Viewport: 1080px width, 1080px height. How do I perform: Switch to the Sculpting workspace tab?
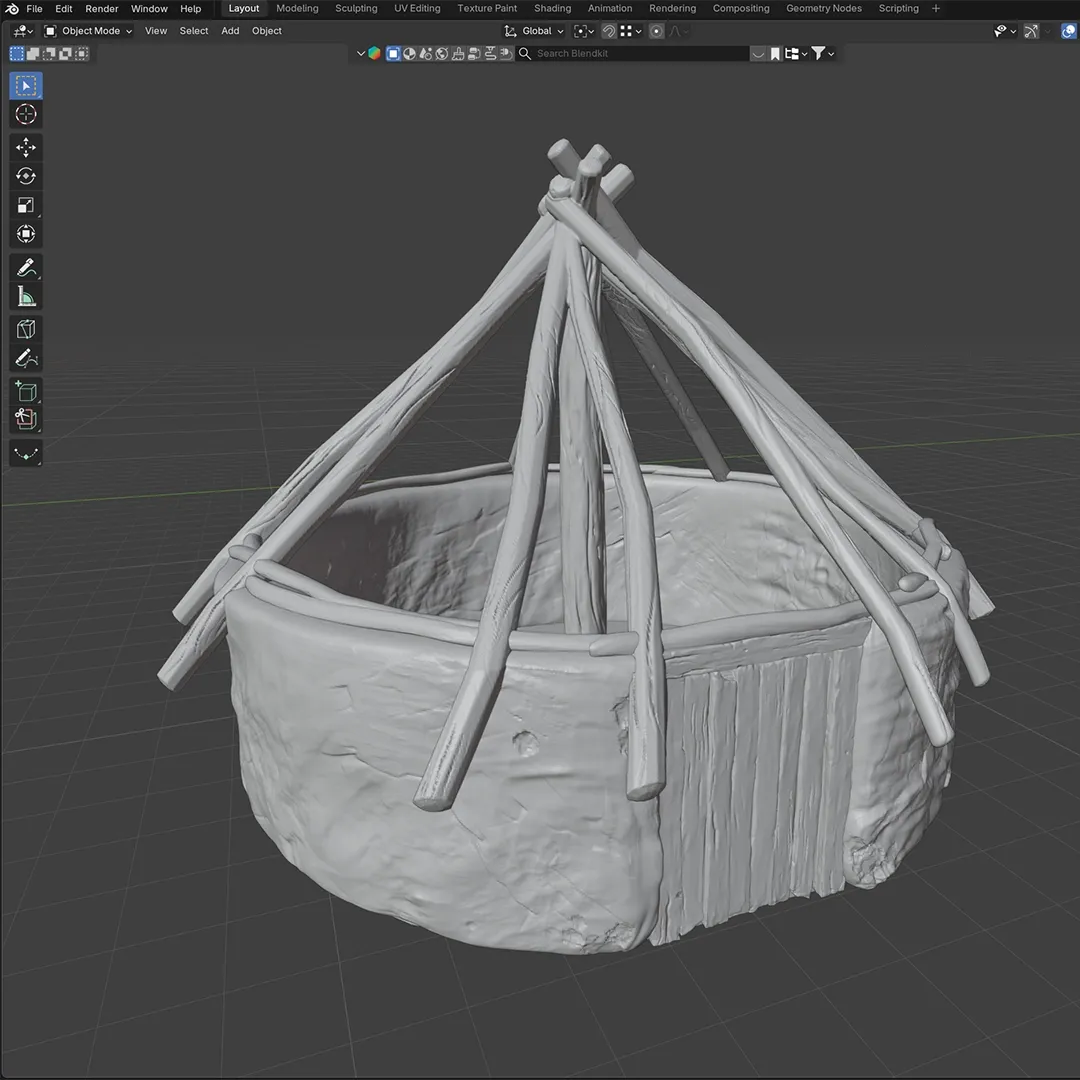click(356, 9)
